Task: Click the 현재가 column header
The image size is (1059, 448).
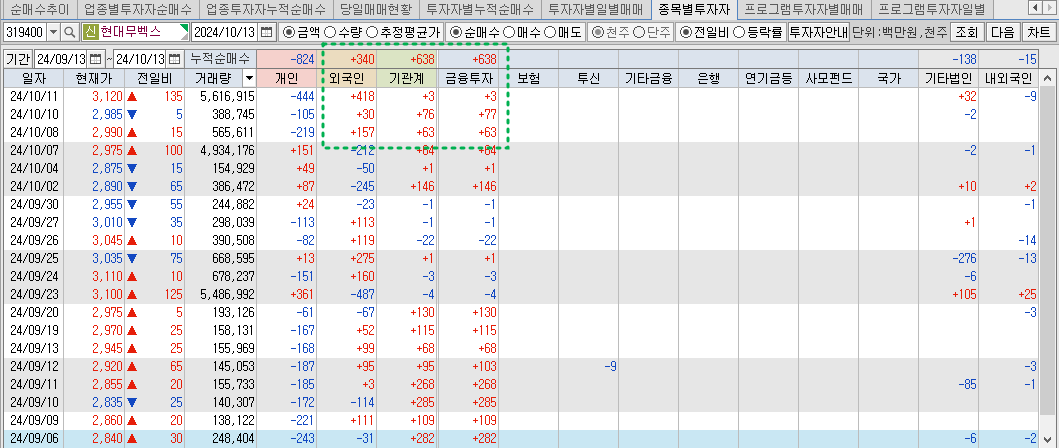Action: [x=95, y=78]
